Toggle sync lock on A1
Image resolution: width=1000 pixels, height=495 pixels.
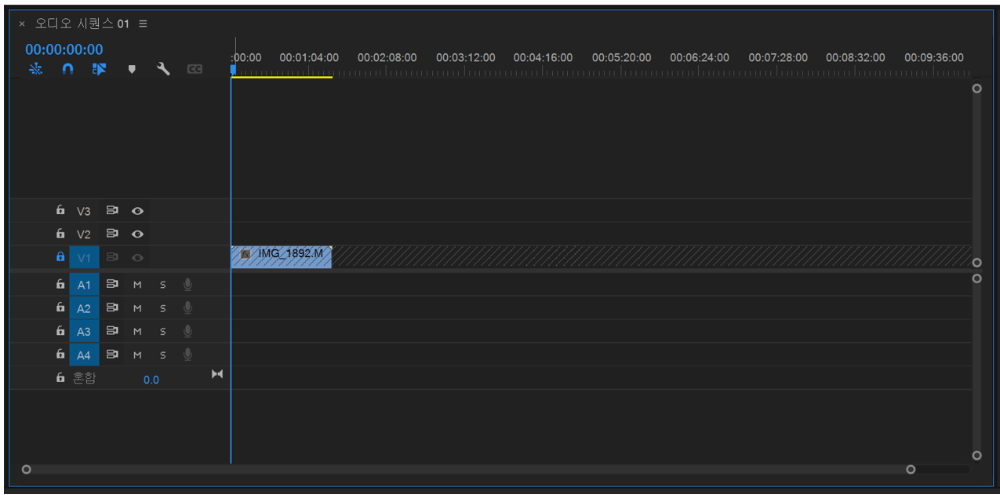point(112,284)
